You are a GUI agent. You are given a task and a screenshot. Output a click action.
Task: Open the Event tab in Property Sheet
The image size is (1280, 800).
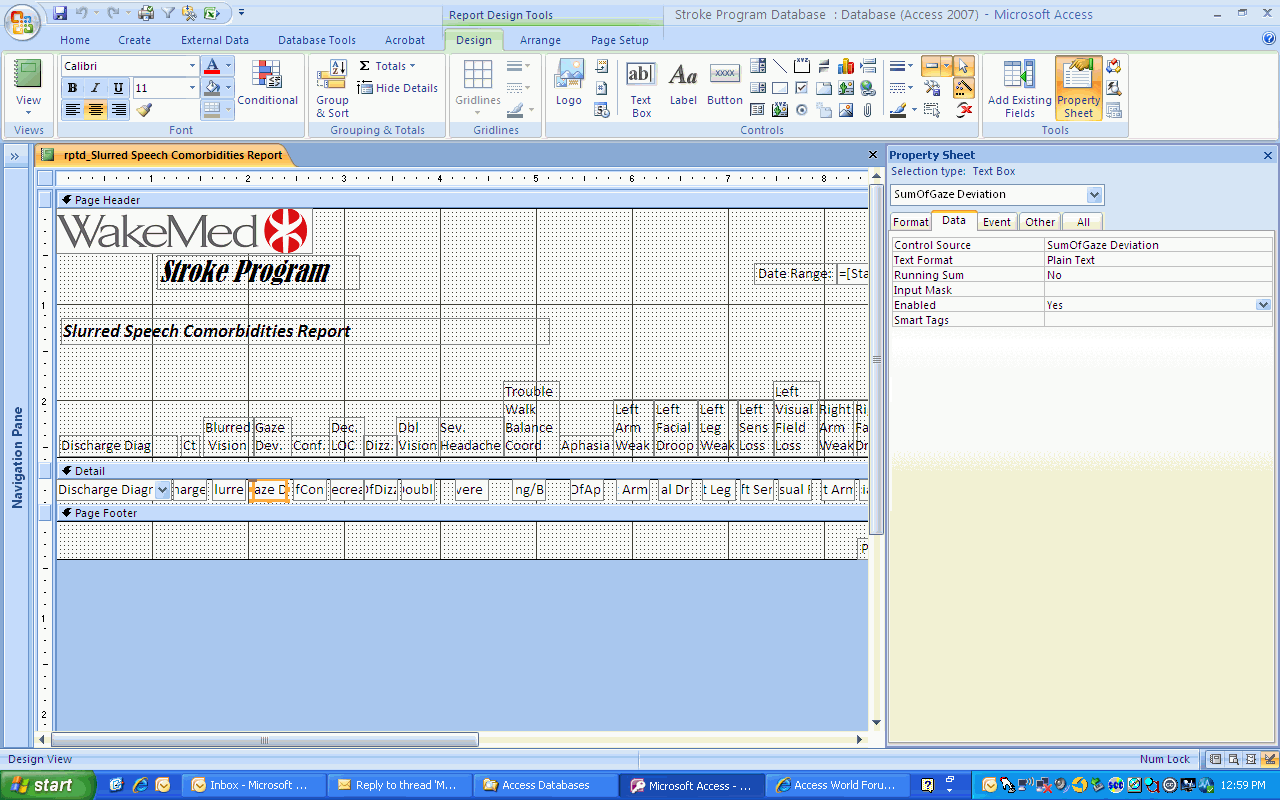pos(996,222)
